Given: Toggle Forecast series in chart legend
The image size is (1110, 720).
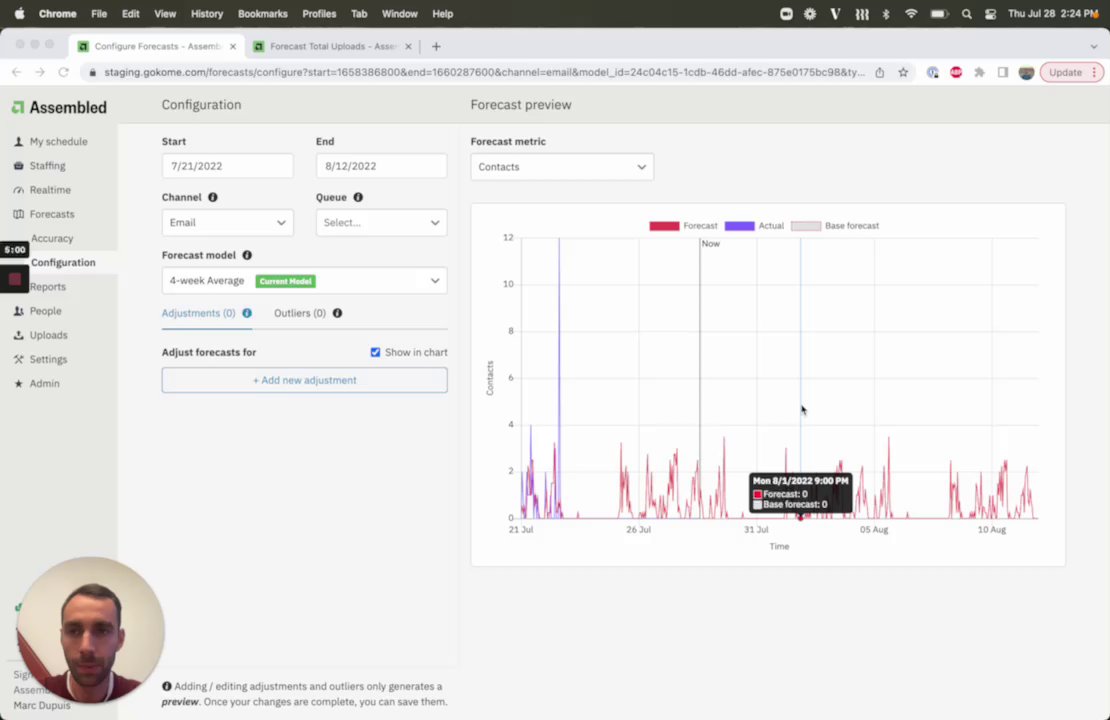Looking at the screenshot, I should [683, 226].
